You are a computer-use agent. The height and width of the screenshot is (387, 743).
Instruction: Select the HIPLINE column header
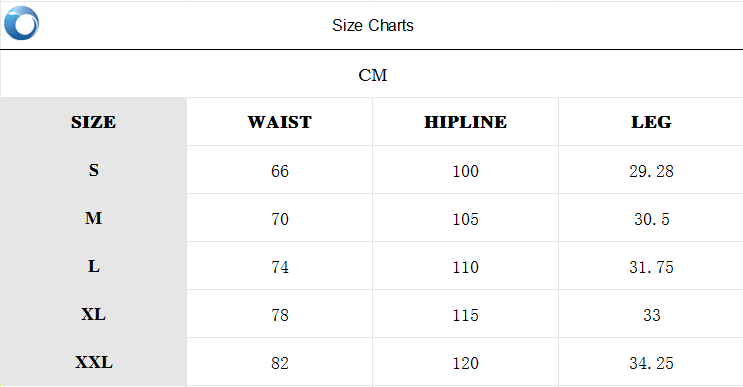point(465,122)
